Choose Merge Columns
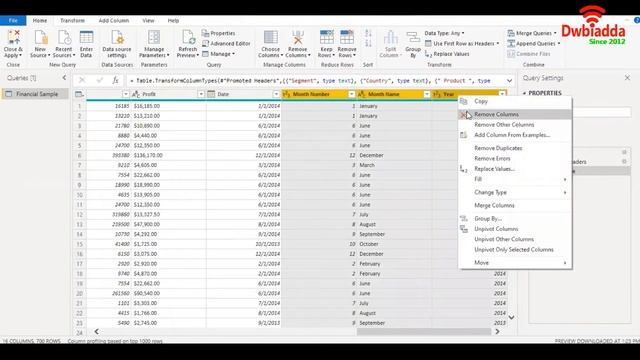The image size is (640, 360). pyautogui.click(x=515, y=205)
